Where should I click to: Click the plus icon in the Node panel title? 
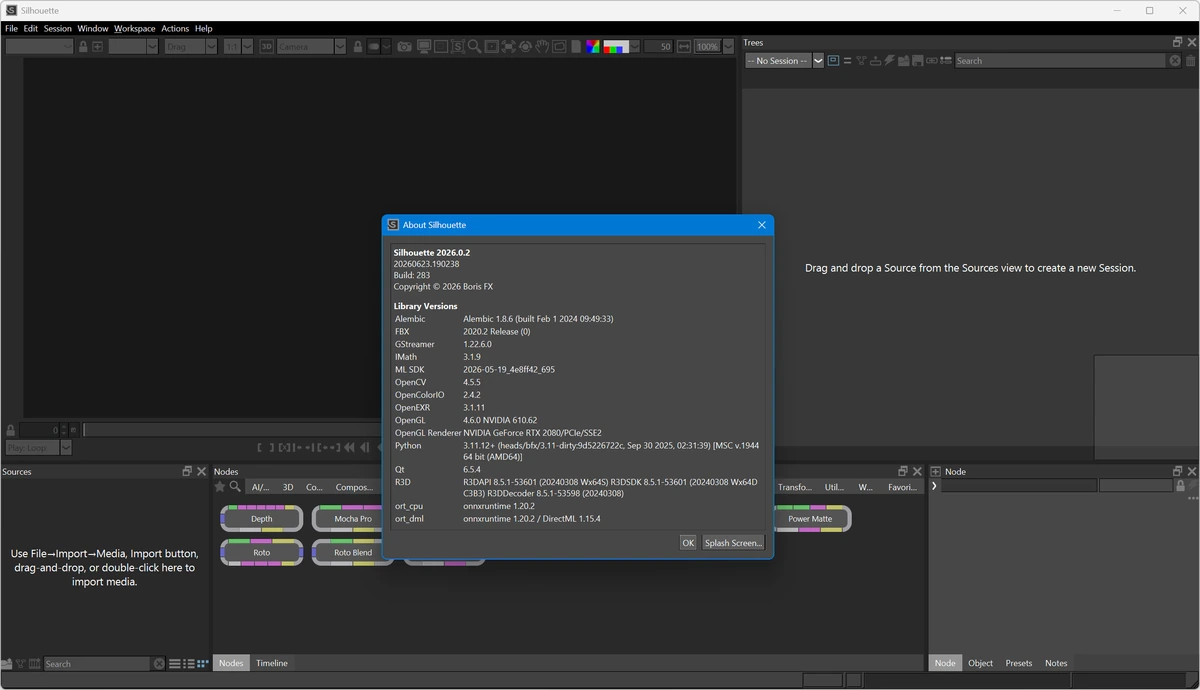[936, 471]
